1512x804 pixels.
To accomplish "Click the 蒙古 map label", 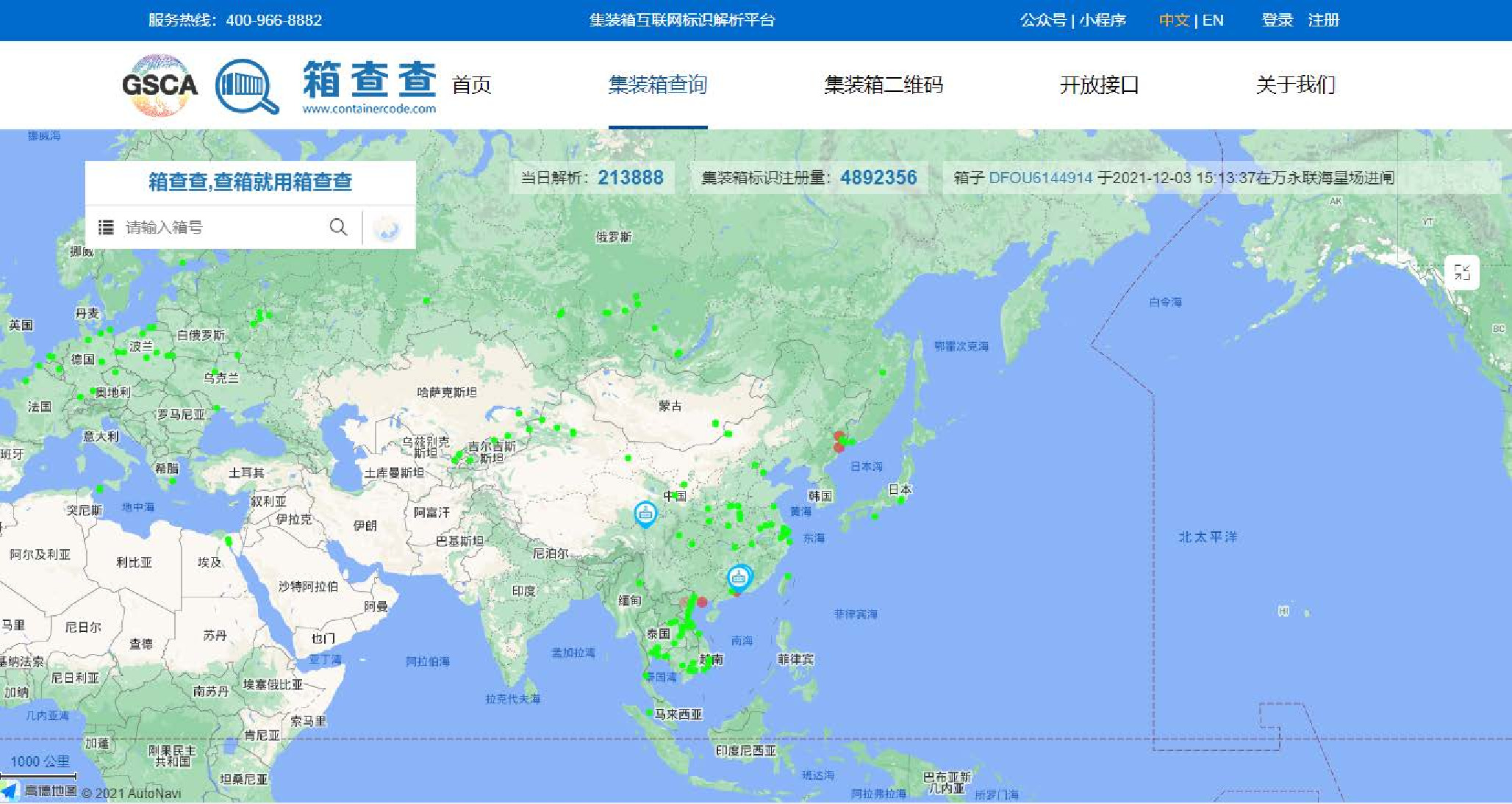I will coord(670,406).
